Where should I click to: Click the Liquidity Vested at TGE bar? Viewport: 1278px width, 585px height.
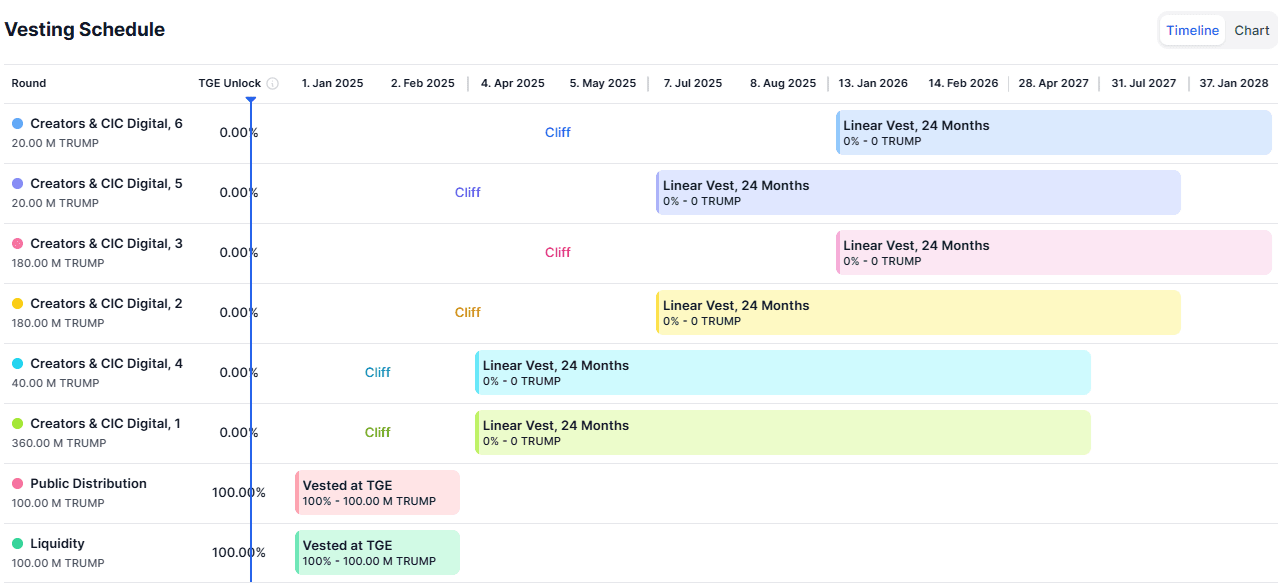coord(377,553)
